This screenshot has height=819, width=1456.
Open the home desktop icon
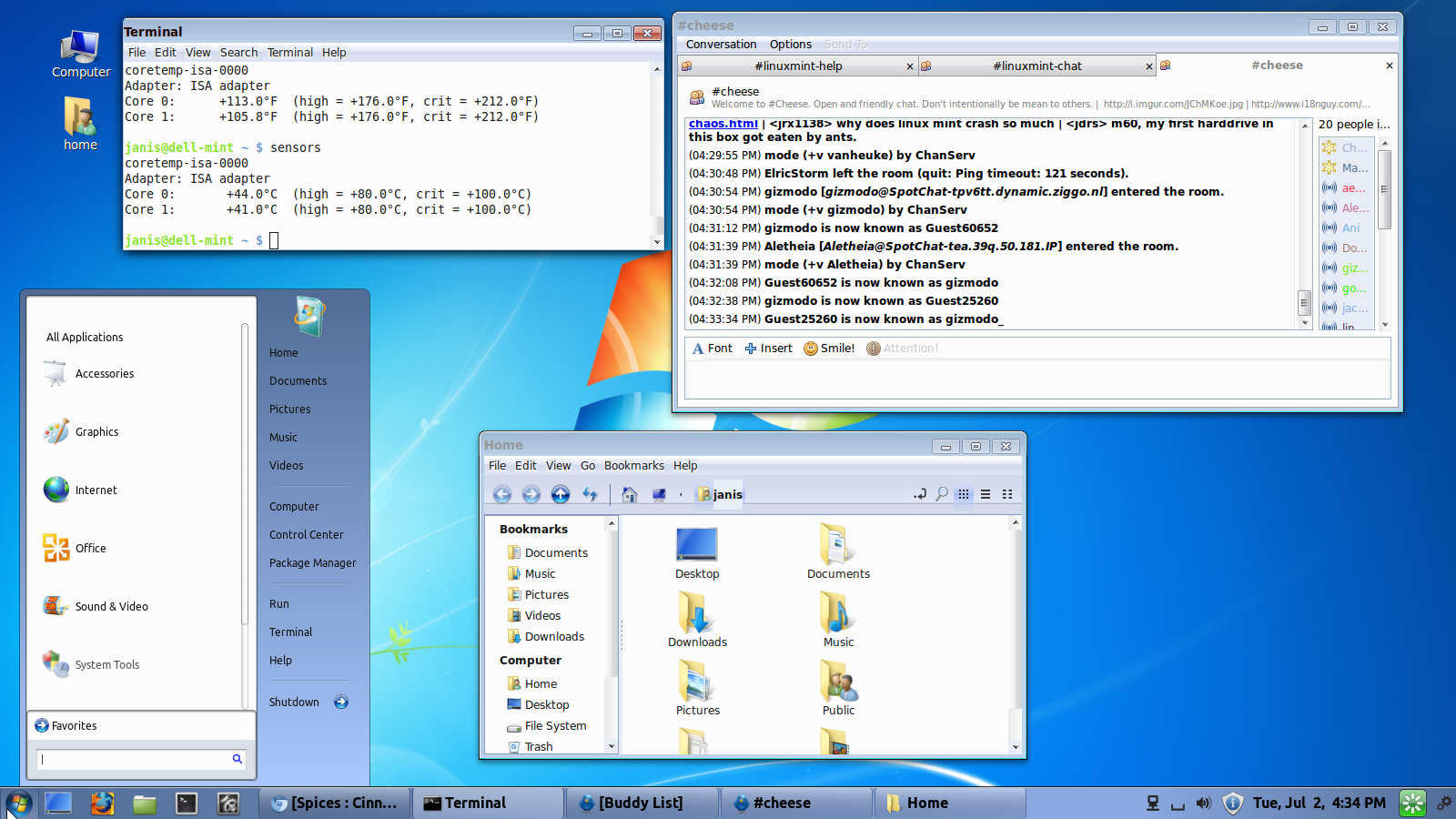click(x=80, y=124)
